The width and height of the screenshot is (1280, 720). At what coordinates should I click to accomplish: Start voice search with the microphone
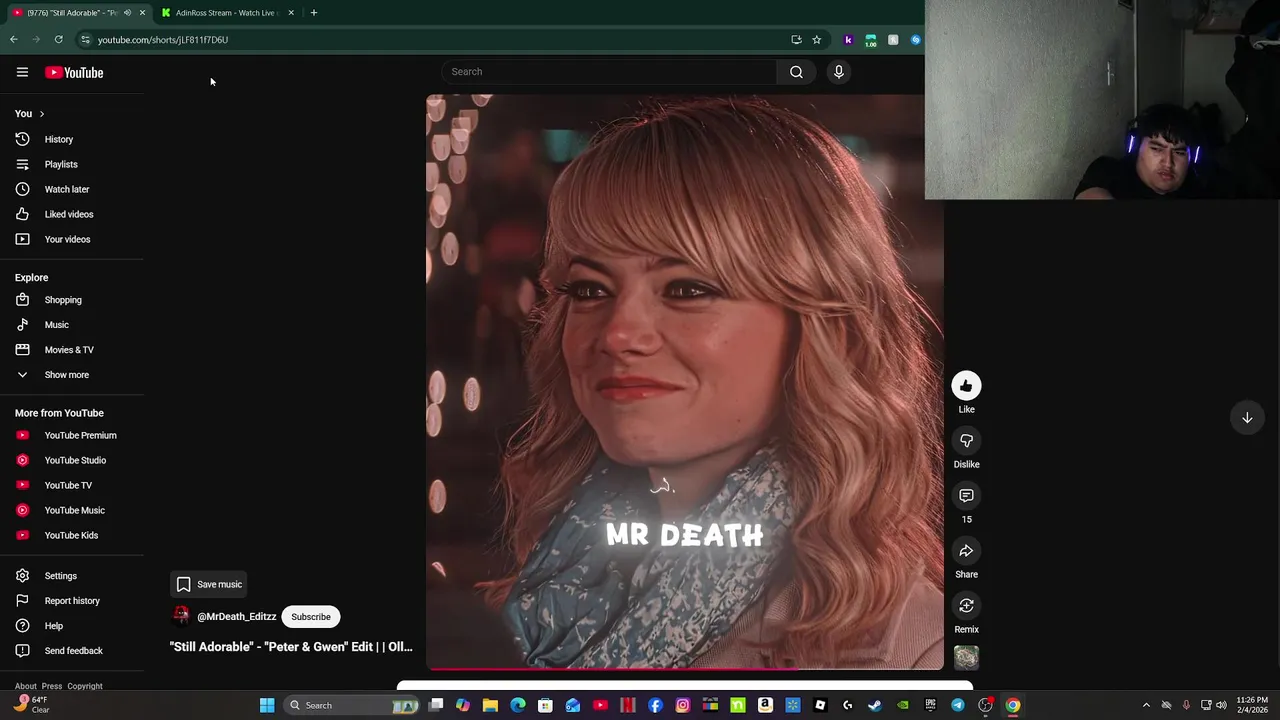(839, 72)
